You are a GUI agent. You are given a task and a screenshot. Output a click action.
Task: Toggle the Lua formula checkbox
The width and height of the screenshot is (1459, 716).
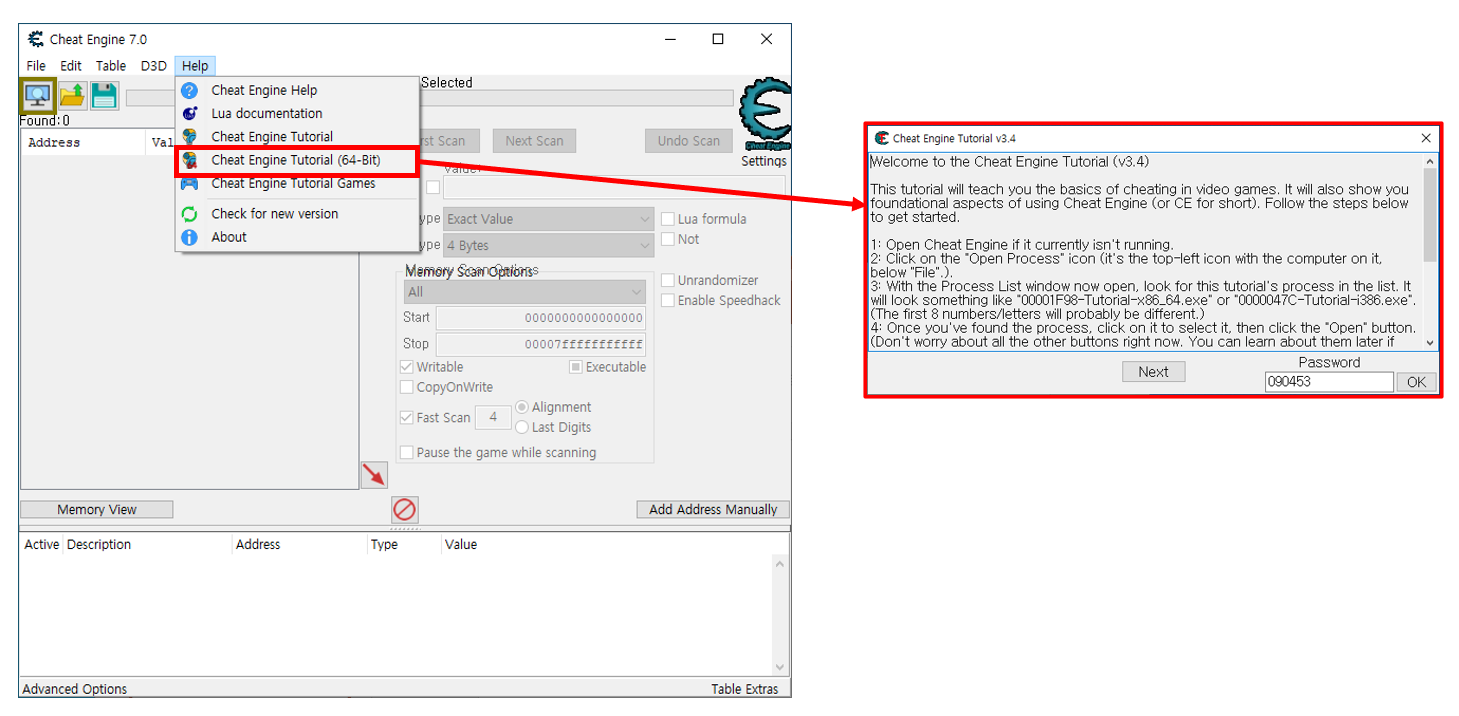668,219
